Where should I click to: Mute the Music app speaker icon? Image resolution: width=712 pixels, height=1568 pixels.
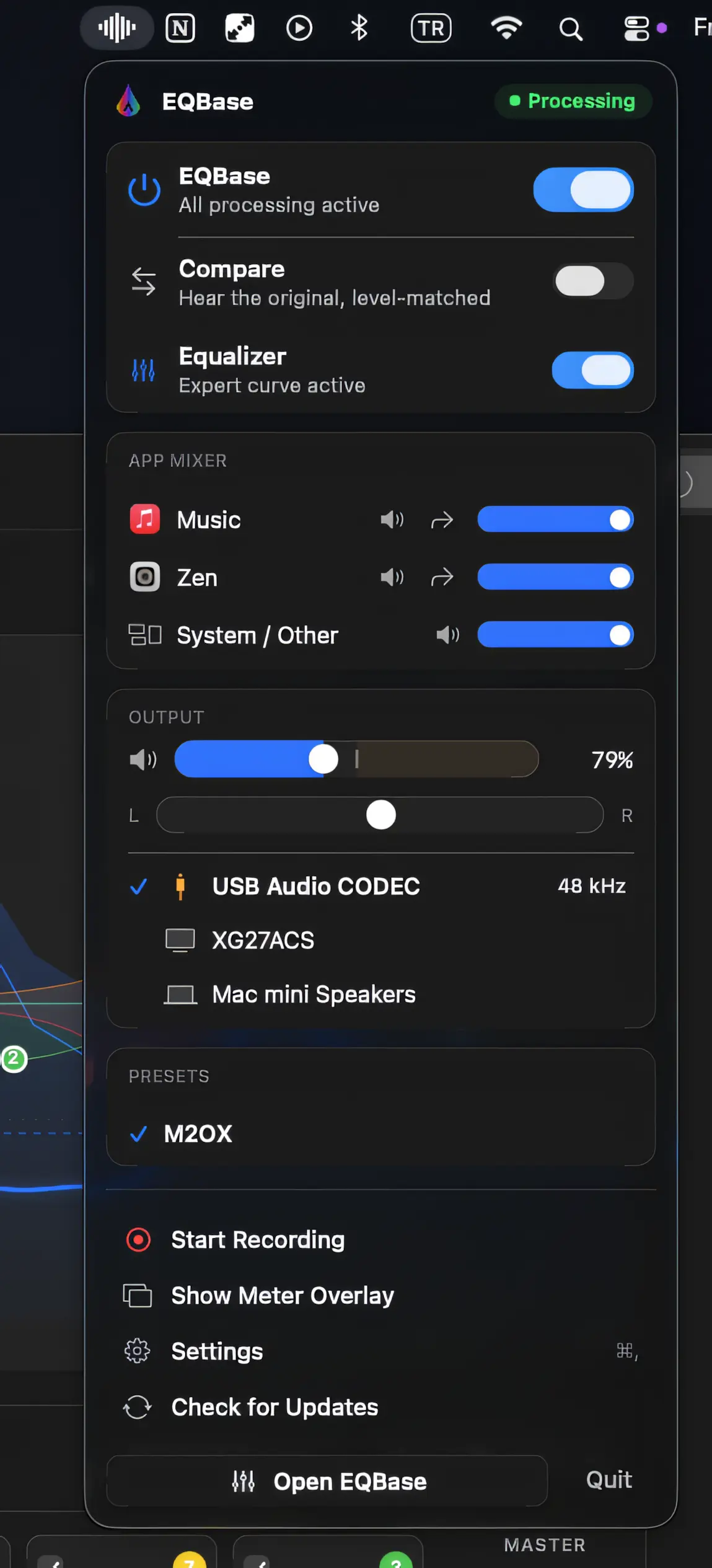coord(392,520)
